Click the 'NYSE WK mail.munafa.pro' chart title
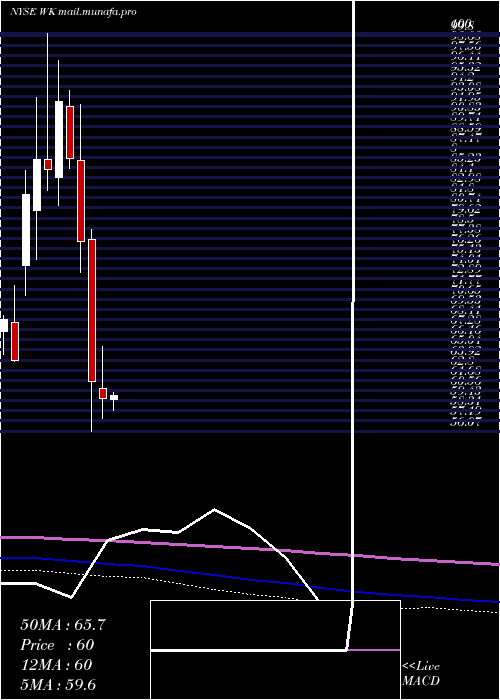Image resolution: width=500 pixels, height=700 pixels. [x=73, y=12]
